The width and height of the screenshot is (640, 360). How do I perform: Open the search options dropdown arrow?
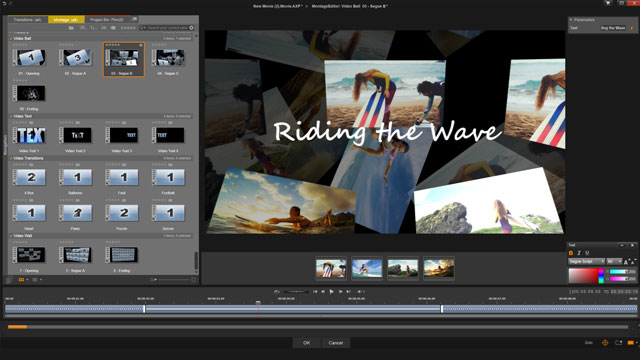coord(143,28)
